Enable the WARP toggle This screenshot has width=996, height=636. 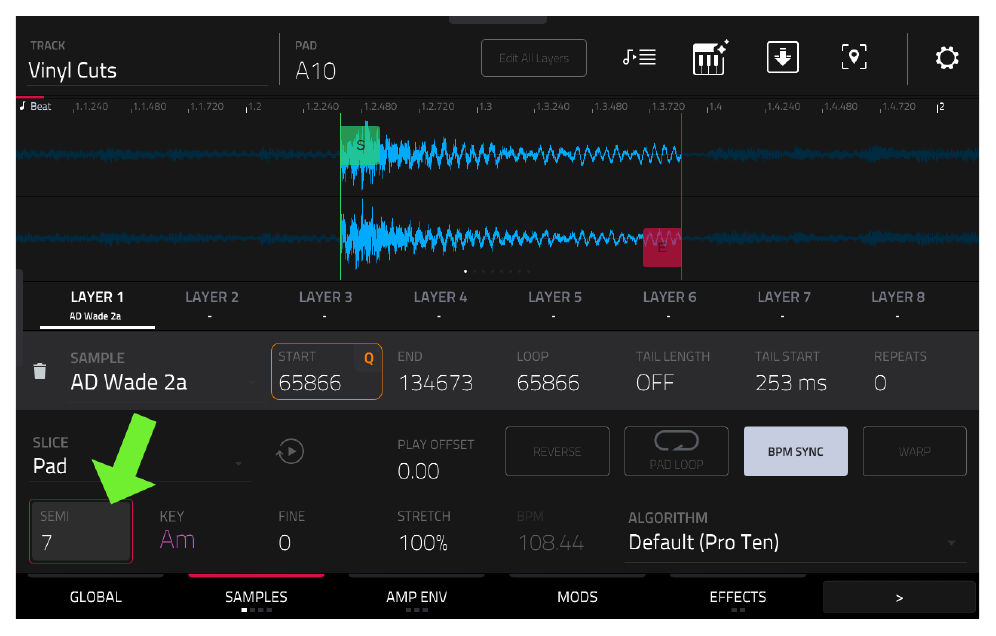pos(915,451)
